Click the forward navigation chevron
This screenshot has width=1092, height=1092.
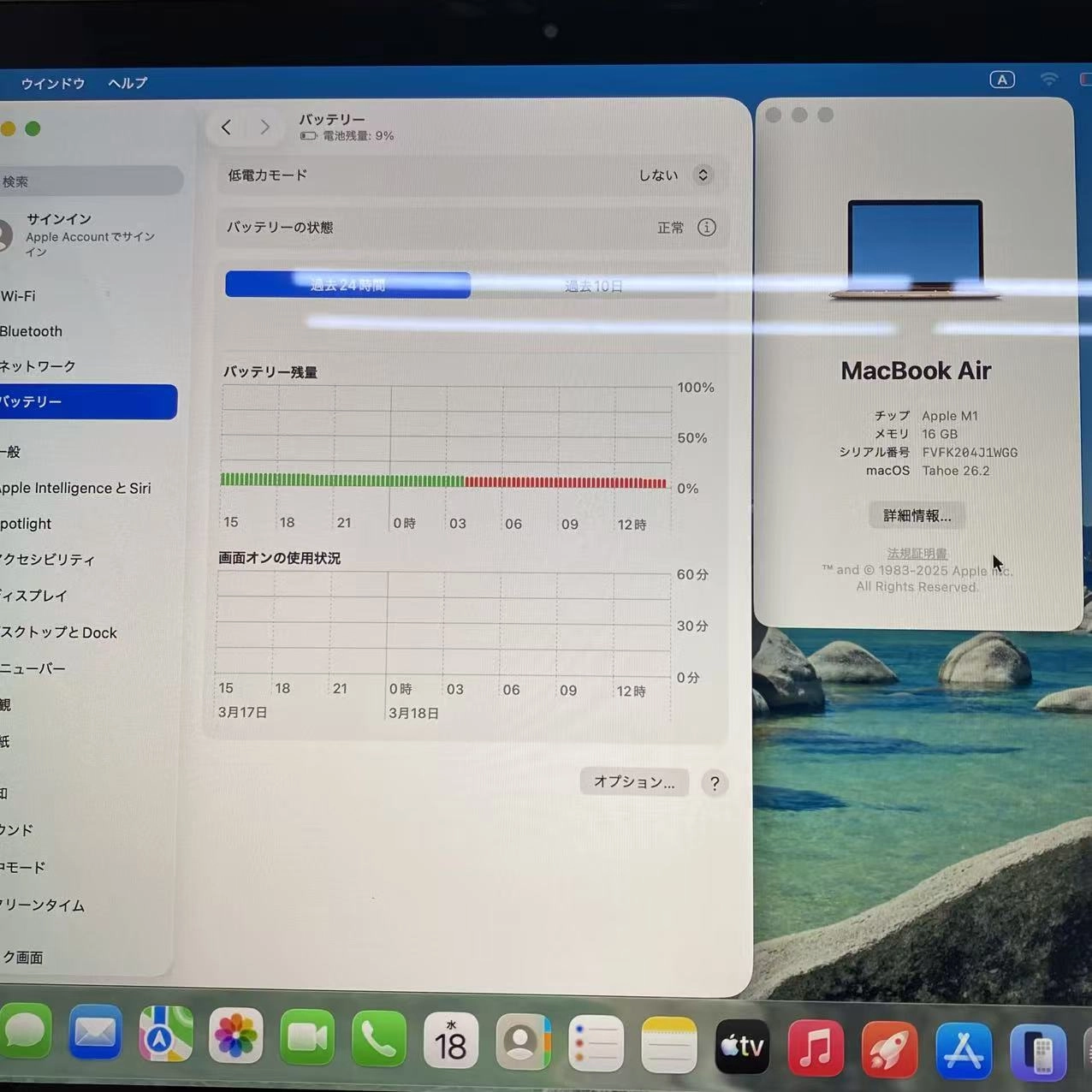pyautogui.click(x=265, y=127)
